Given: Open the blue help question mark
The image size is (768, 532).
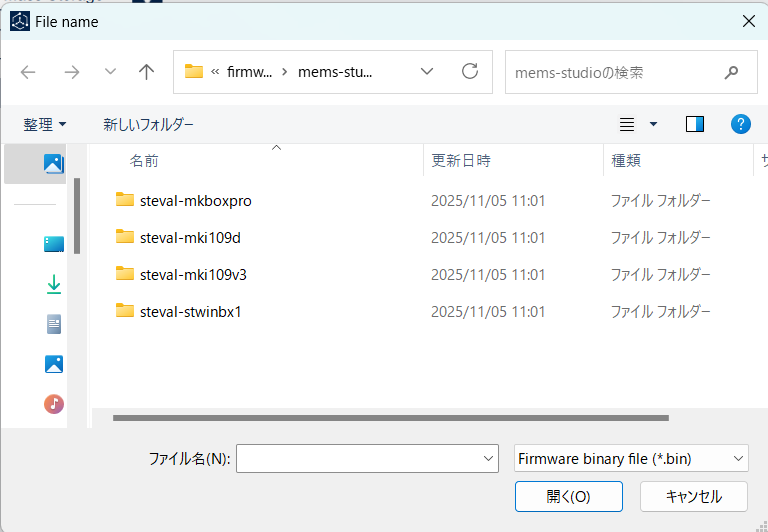Looking at the screenshot, I should click(x=740, y=124).
